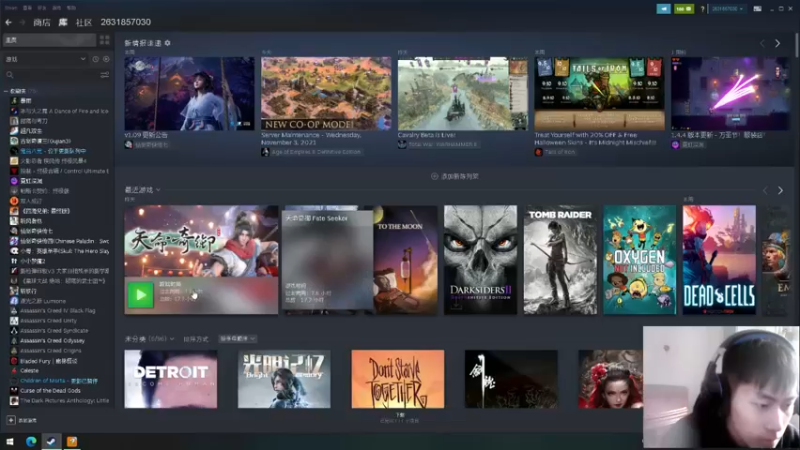Open the 2631857030 profile tab

pyautogui.click(x=126, y=22)
